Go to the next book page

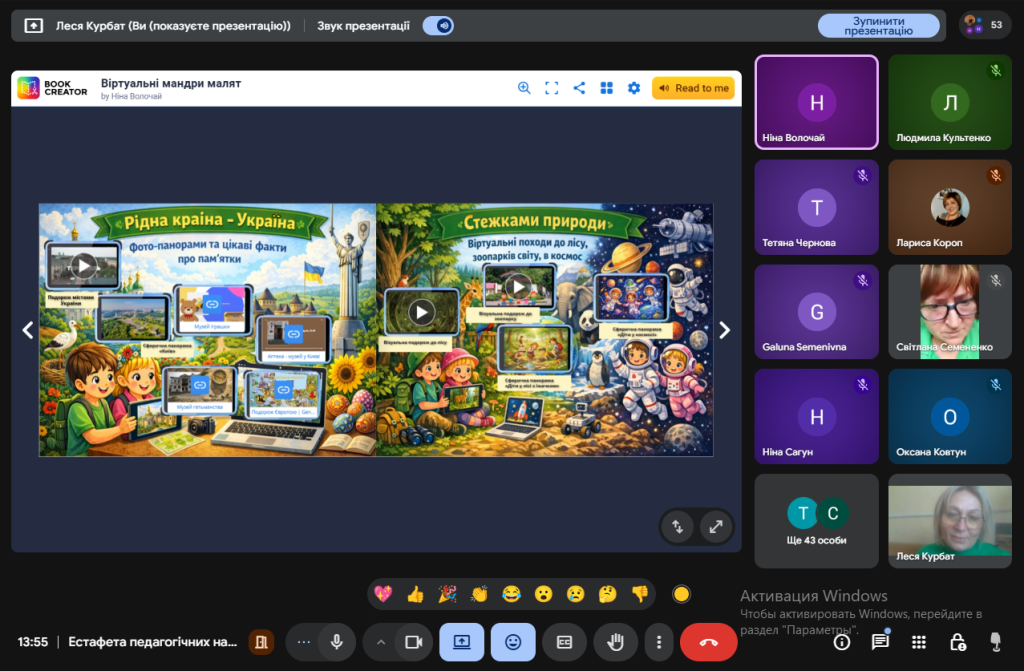[725, 330]
